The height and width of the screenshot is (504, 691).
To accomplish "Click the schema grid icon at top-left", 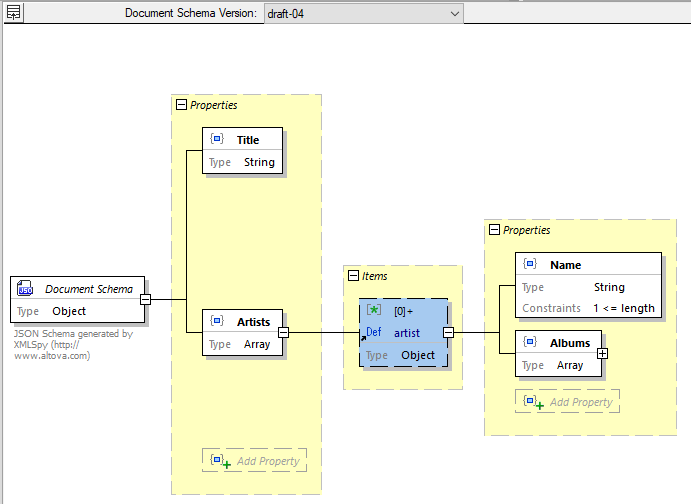I will coord(14,13).
